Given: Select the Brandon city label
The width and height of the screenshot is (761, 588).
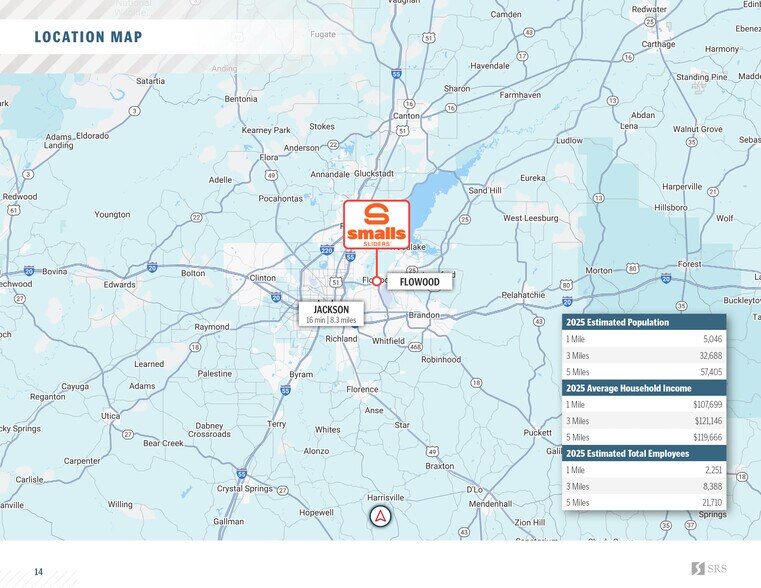Looking at the screenshot, I should tap(424, 315).
